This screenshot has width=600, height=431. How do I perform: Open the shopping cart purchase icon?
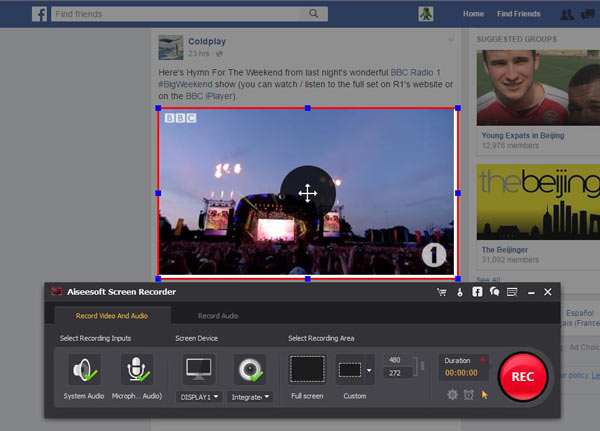(x=442, y=292)
